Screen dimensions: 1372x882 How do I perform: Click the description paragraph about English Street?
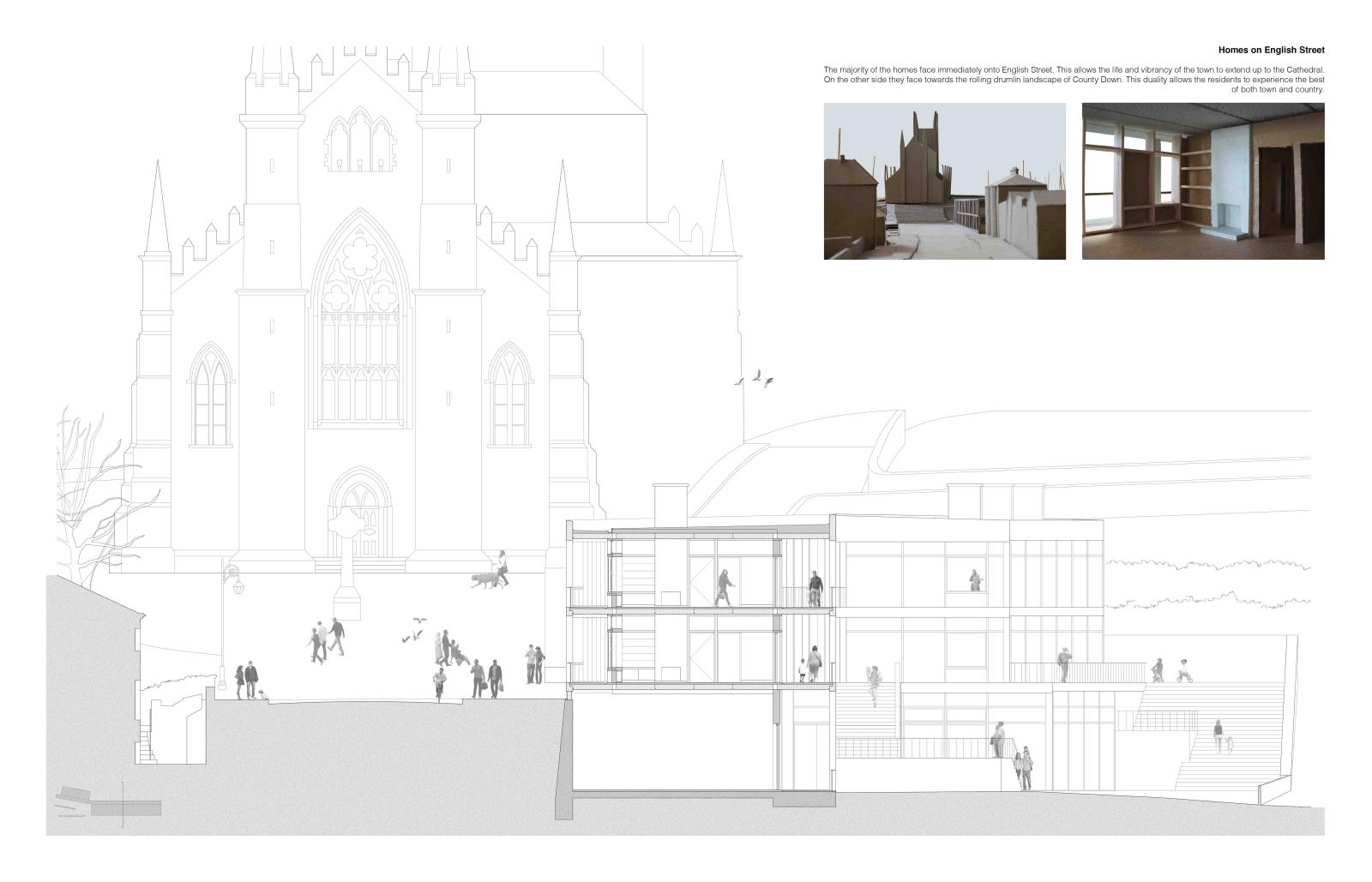coord(1074,79)
